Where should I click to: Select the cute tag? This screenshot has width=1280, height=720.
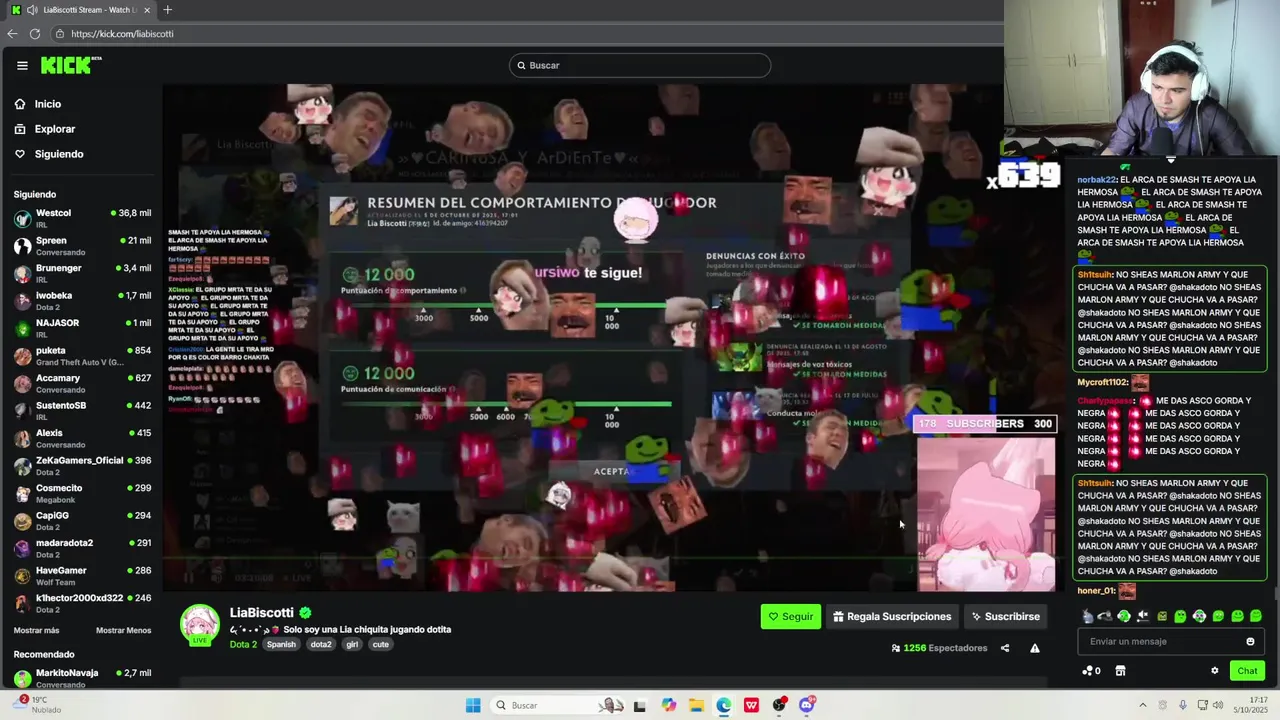[x=381, y=645]
